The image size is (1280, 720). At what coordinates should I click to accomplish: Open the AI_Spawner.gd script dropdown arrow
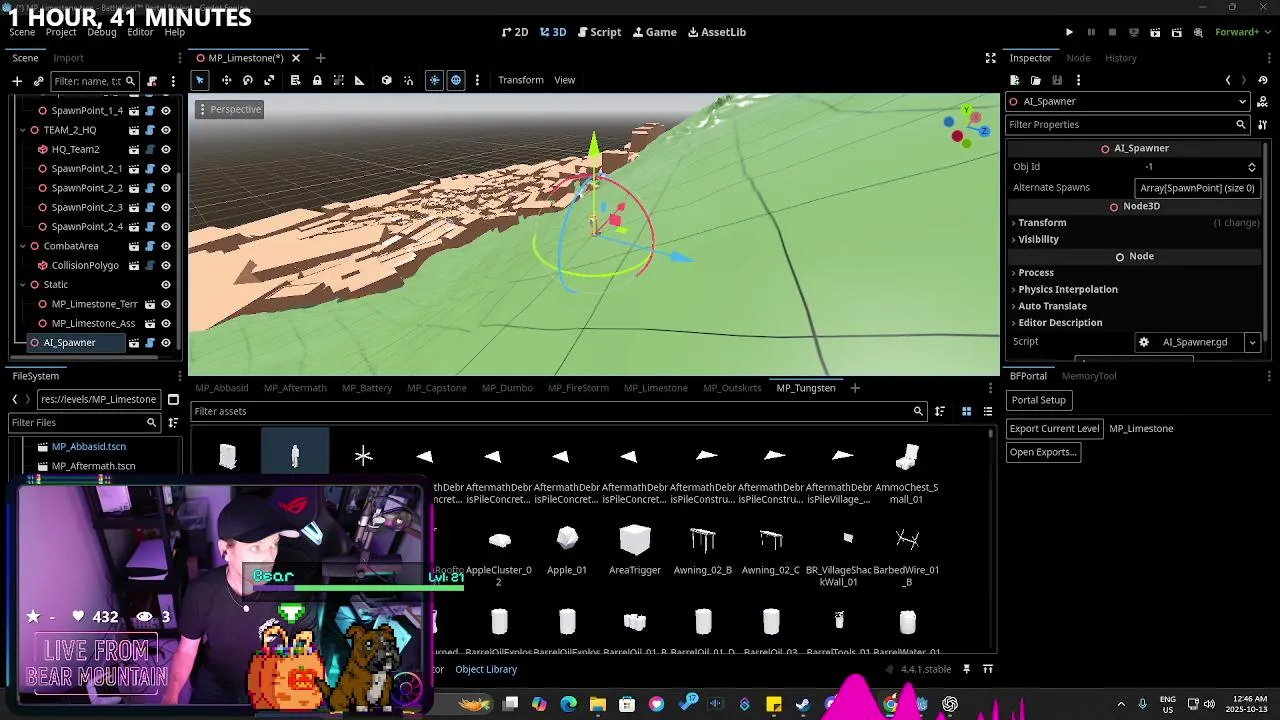[1252, 342]
